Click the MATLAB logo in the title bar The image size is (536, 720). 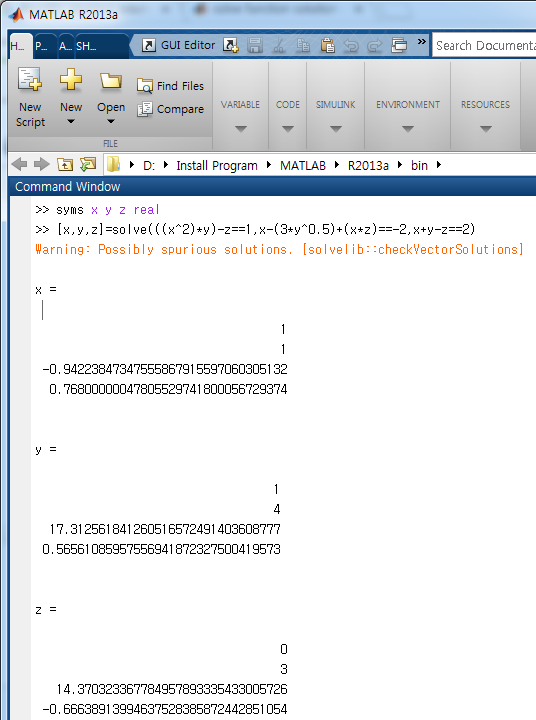[x=17, y=14]
